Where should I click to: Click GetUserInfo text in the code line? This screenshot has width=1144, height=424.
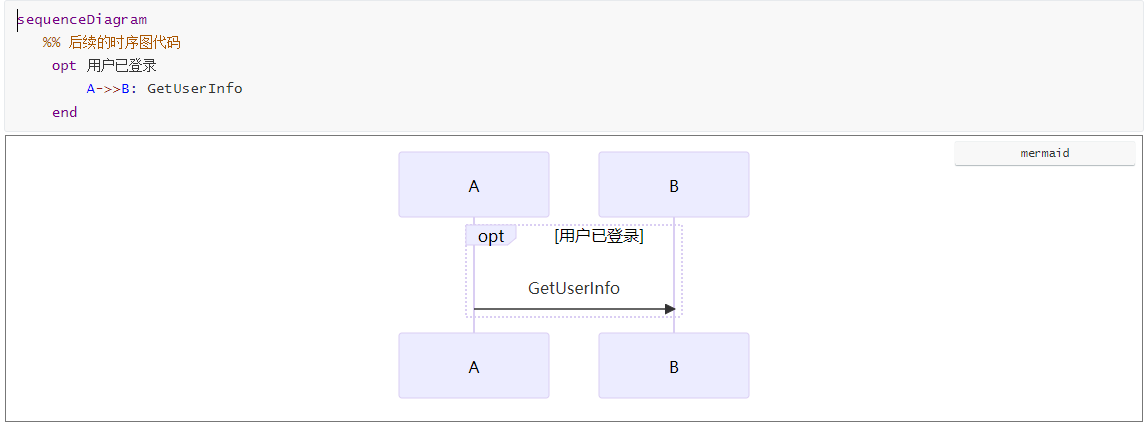(195, 88)
